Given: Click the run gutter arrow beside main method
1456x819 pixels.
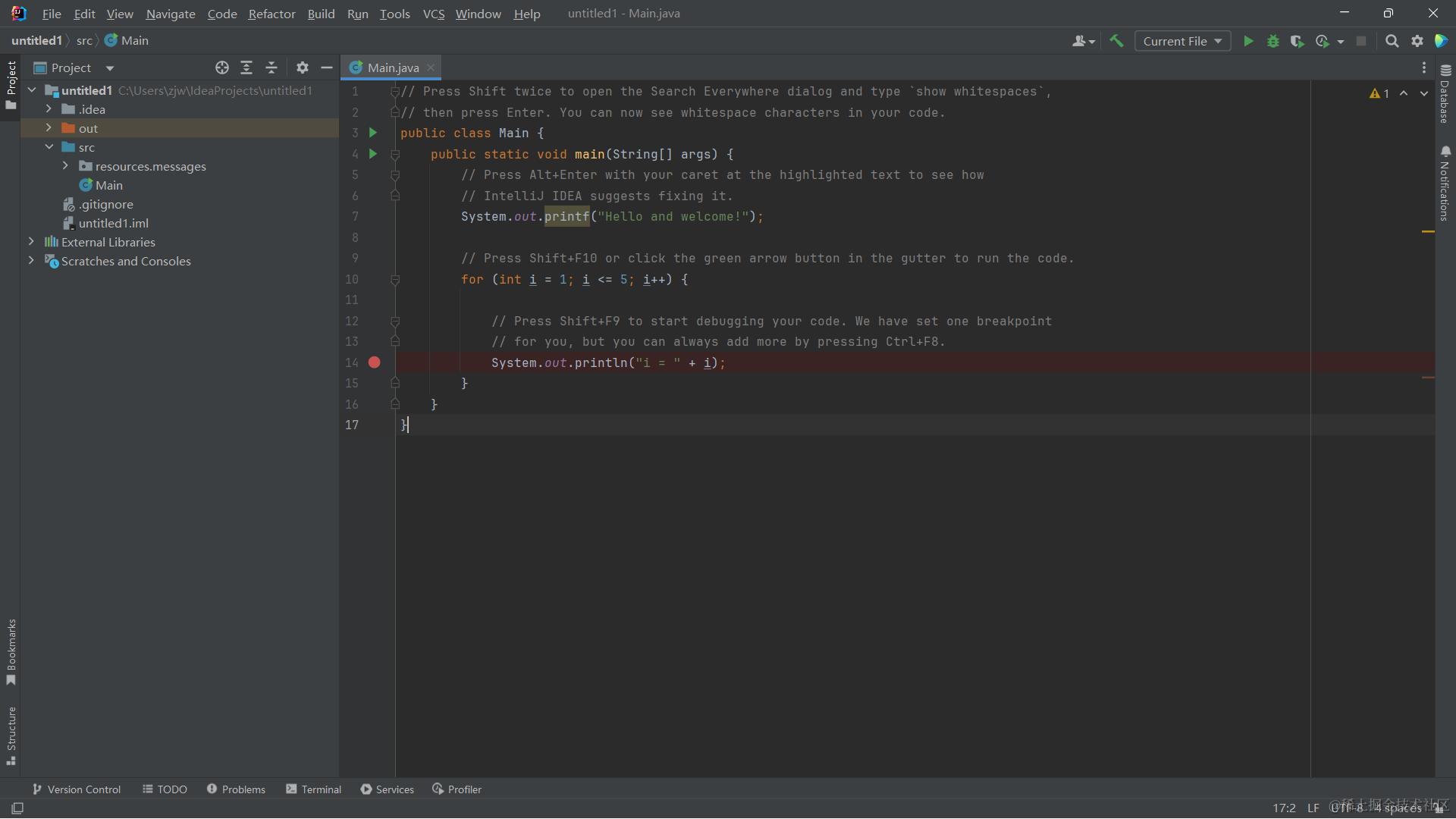Looking at the screenshot, I should [x=372, y=154].
